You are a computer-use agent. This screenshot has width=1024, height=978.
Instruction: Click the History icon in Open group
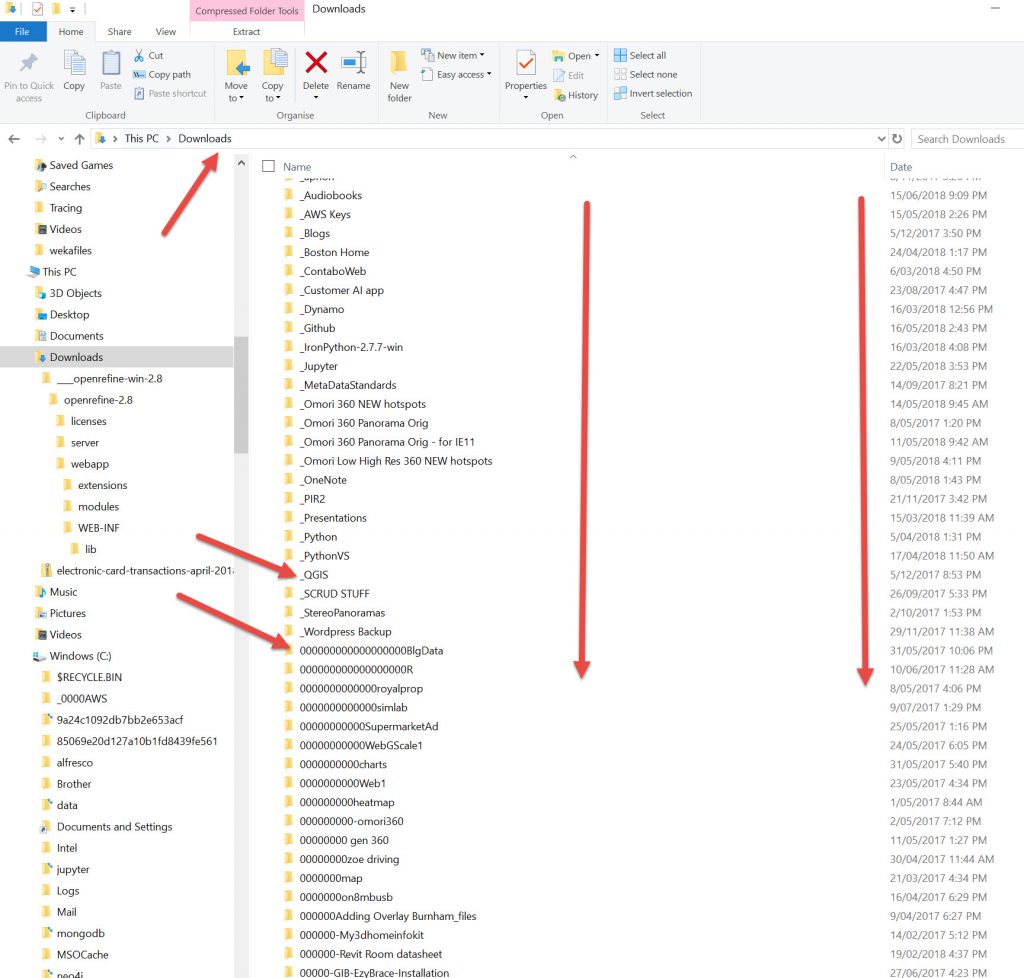[575, 95]
